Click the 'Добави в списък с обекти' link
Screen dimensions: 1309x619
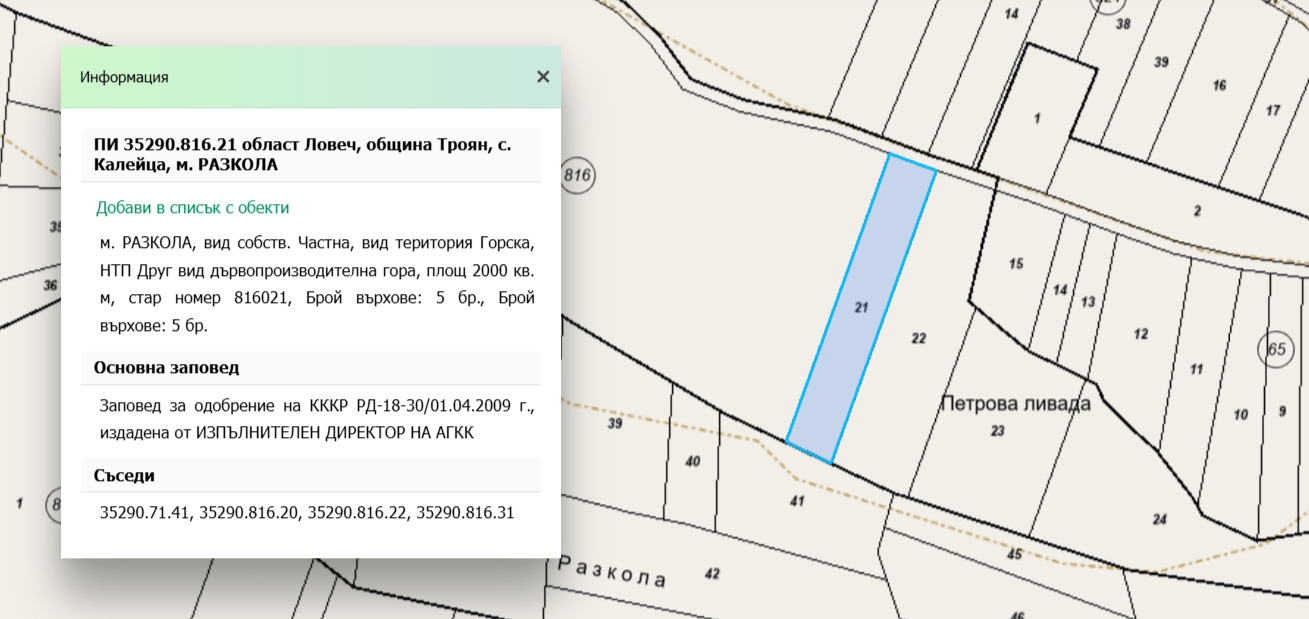192,208
